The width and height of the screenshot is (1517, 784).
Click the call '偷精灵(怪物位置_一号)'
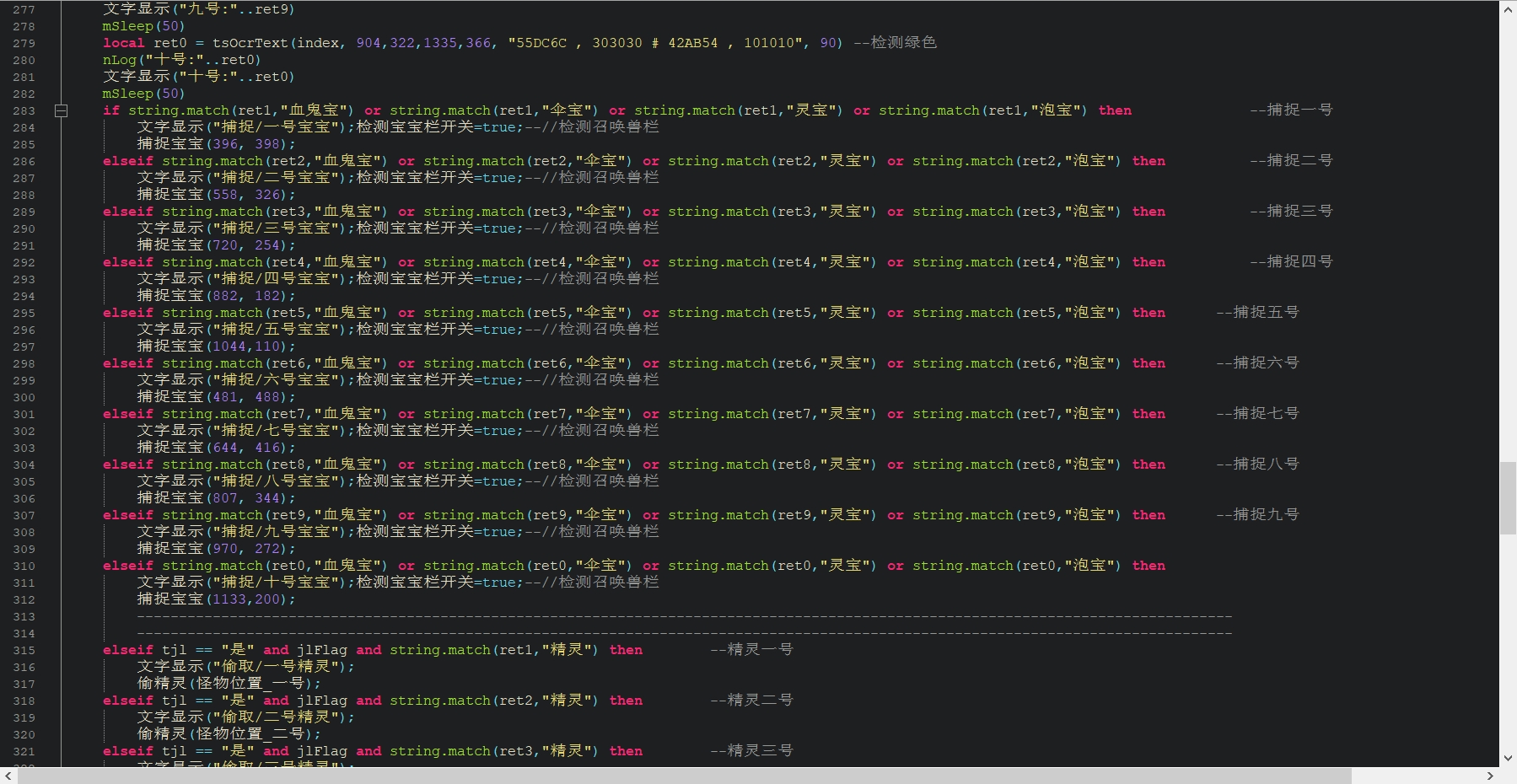coord(225,683)
